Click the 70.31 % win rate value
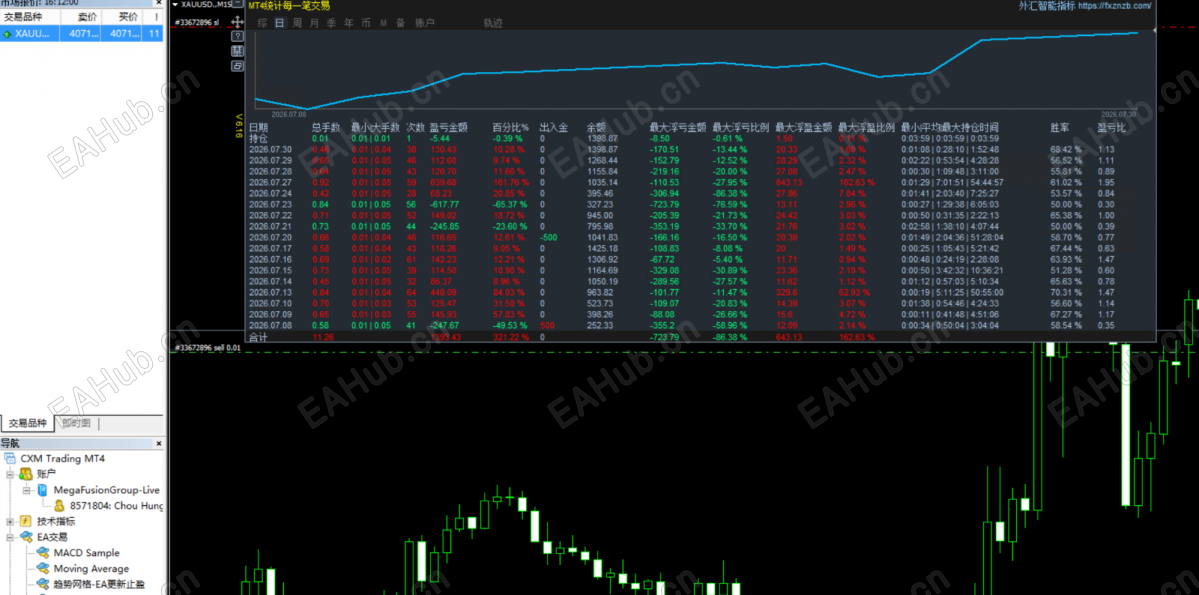Screen dimensions: 1199x595 pos(1067,292)
